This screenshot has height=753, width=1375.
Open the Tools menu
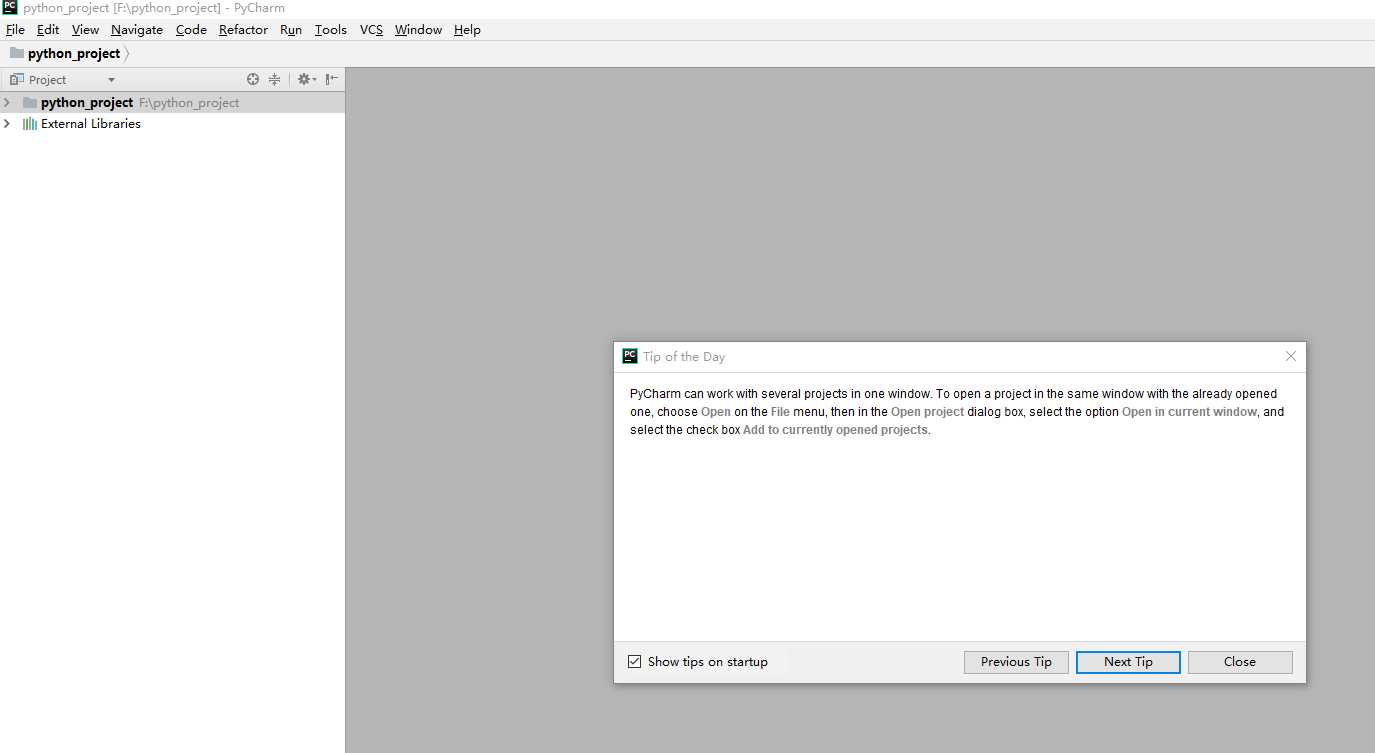click(331, 30)
